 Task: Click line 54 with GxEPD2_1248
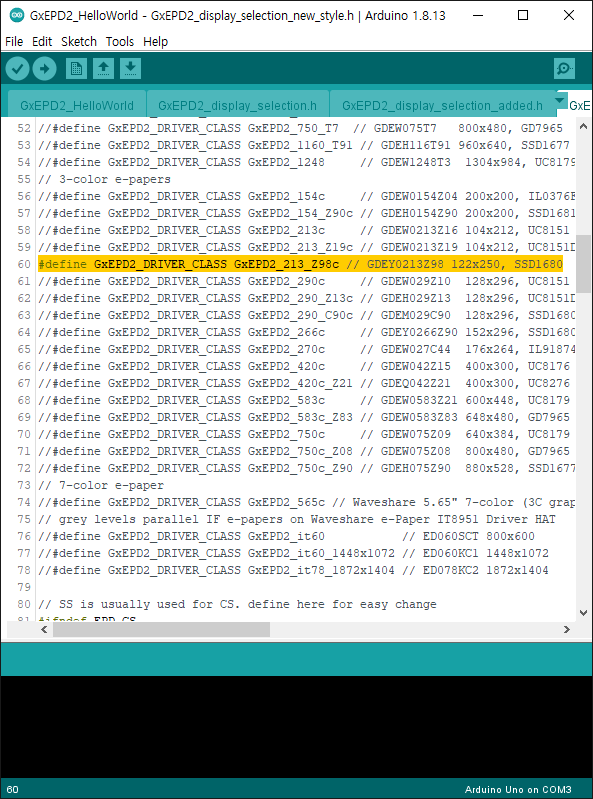(307, 162)
